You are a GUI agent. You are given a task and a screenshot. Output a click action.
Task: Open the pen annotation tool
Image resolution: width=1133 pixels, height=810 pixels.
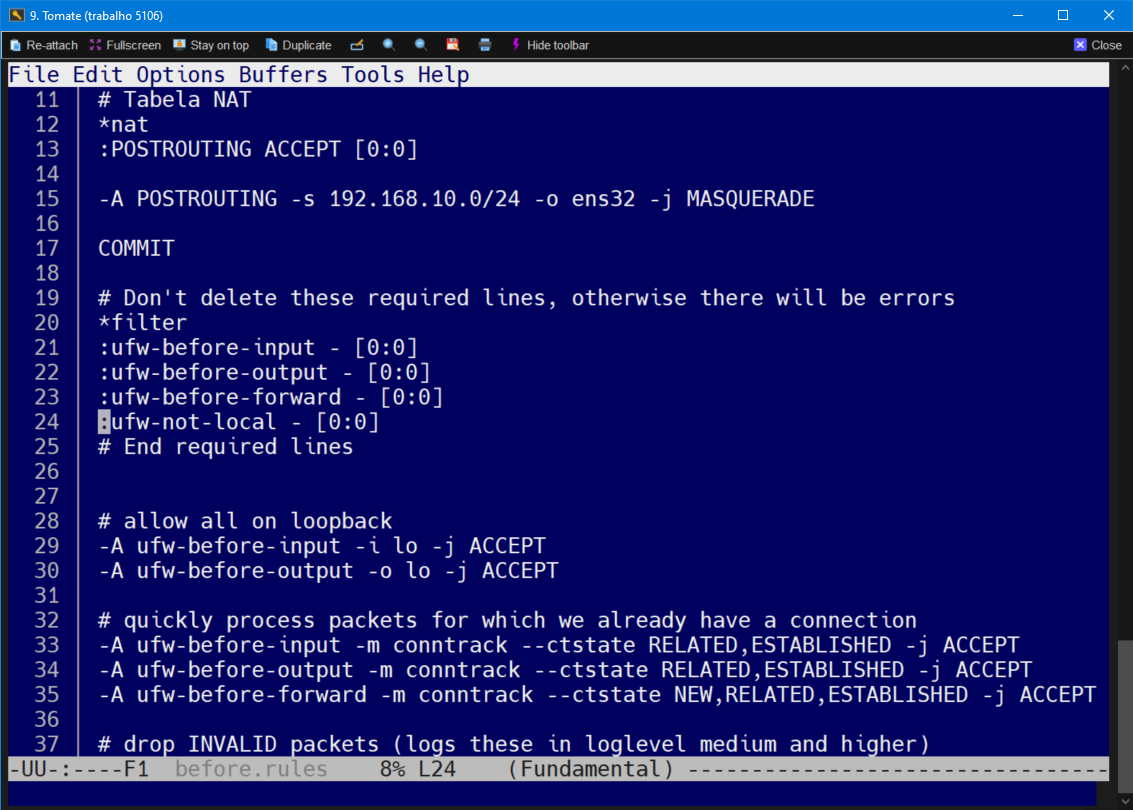358,44
